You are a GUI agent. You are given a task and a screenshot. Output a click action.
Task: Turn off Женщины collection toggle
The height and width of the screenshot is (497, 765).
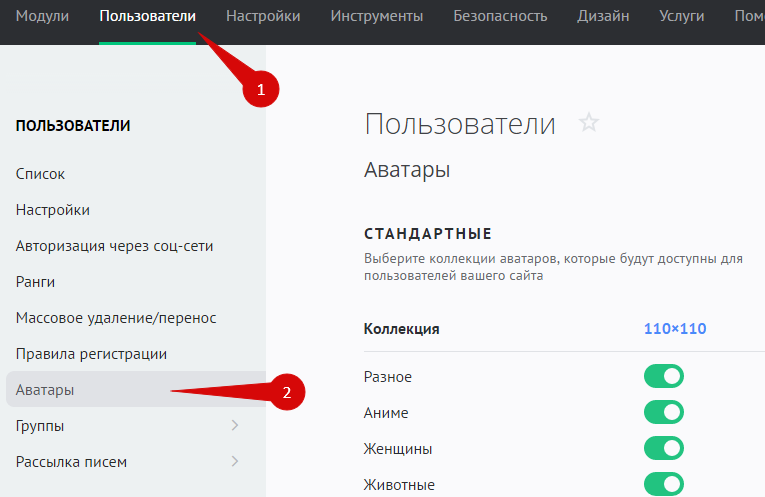pyautogui.click(x=663, y=449)
